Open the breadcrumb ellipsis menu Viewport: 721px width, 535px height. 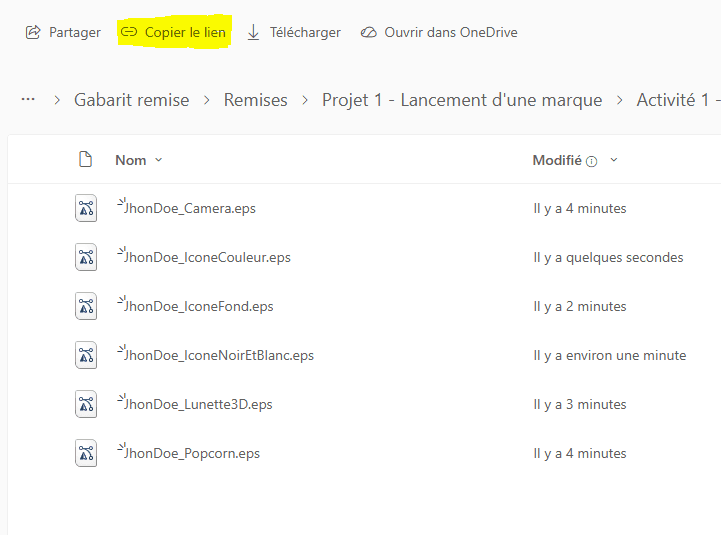pos(28,99)
